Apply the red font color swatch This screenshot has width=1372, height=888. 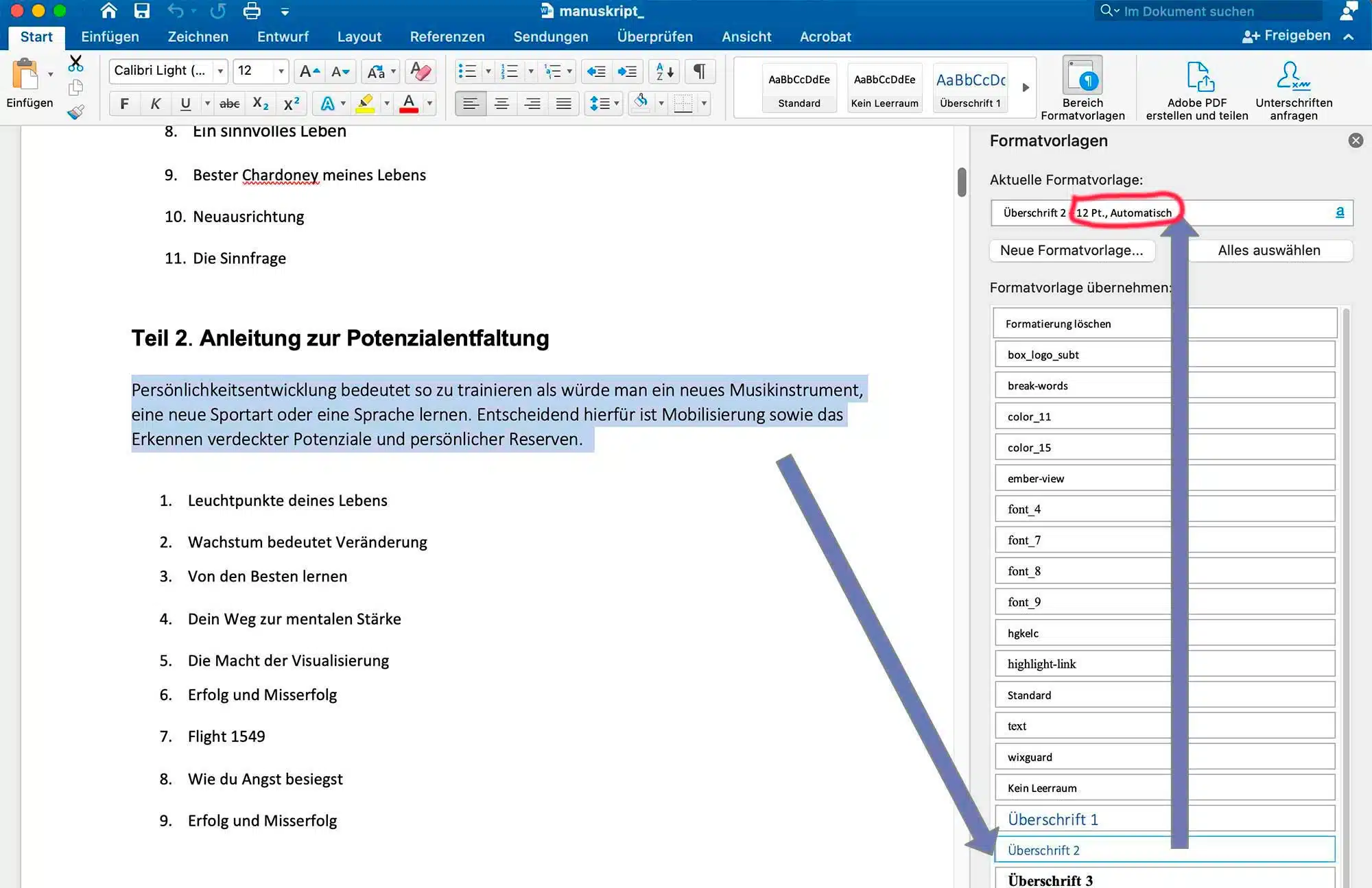(409, 104)
